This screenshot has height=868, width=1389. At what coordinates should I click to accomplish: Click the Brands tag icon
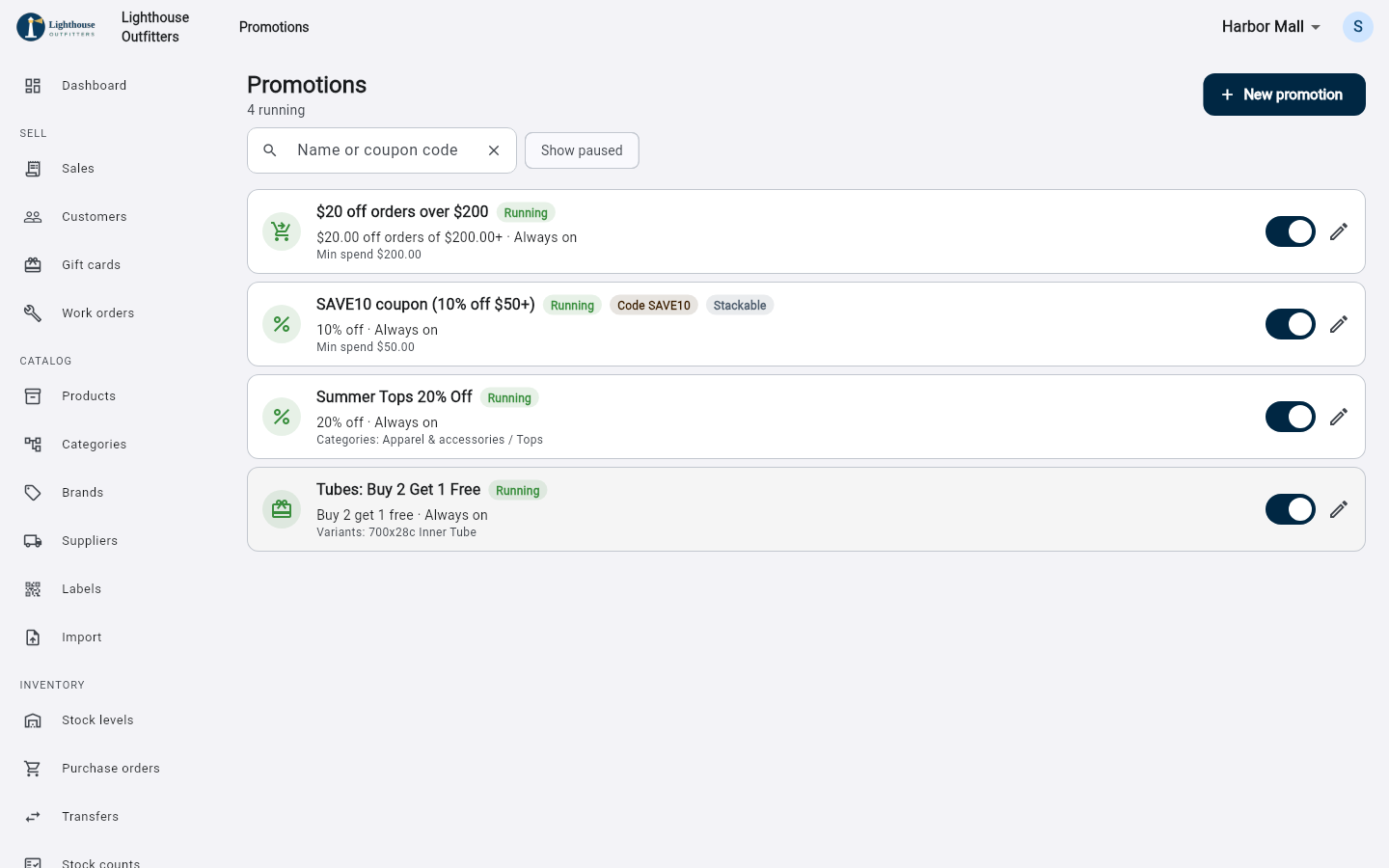(33, 493)
